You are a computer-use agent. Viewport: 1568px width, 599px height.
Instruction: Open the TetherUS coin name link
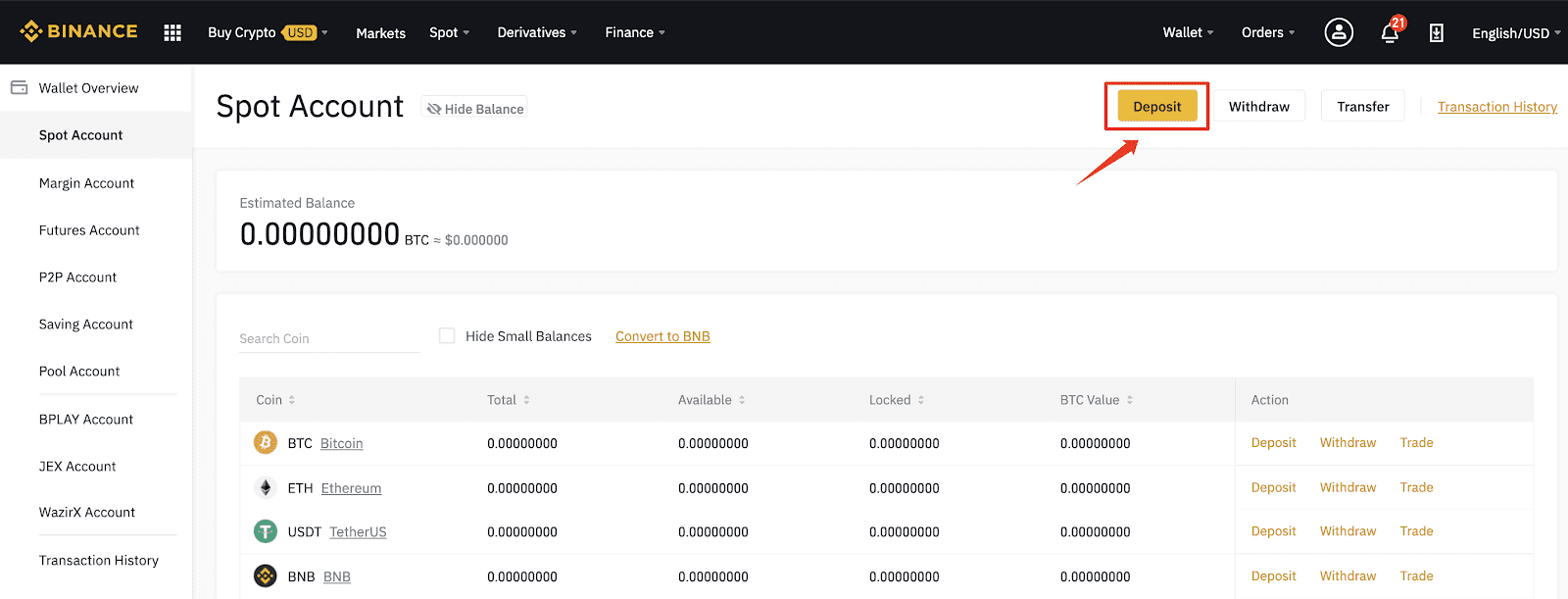[358, 532]
